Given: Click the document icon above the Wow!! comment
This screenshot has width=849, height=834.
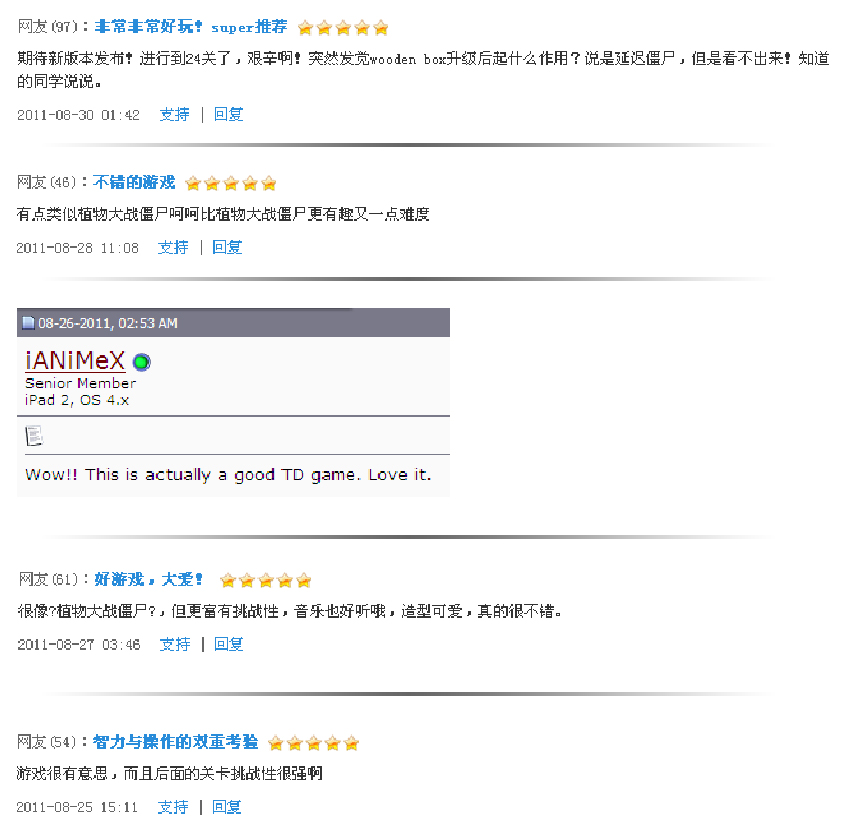Looking at the screenshot, I should tap(34, 436).
